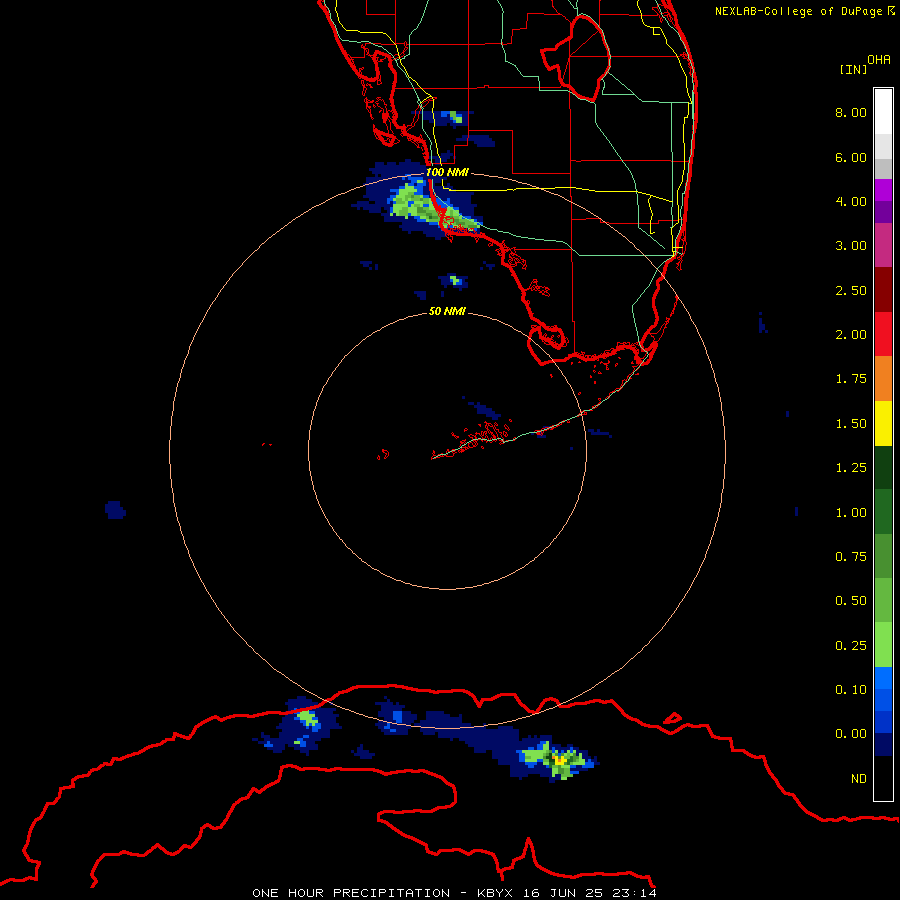Select the 1.00 legend value
Image resolution: width=900 pixels, height=900 pixels.
click(851, 513)
